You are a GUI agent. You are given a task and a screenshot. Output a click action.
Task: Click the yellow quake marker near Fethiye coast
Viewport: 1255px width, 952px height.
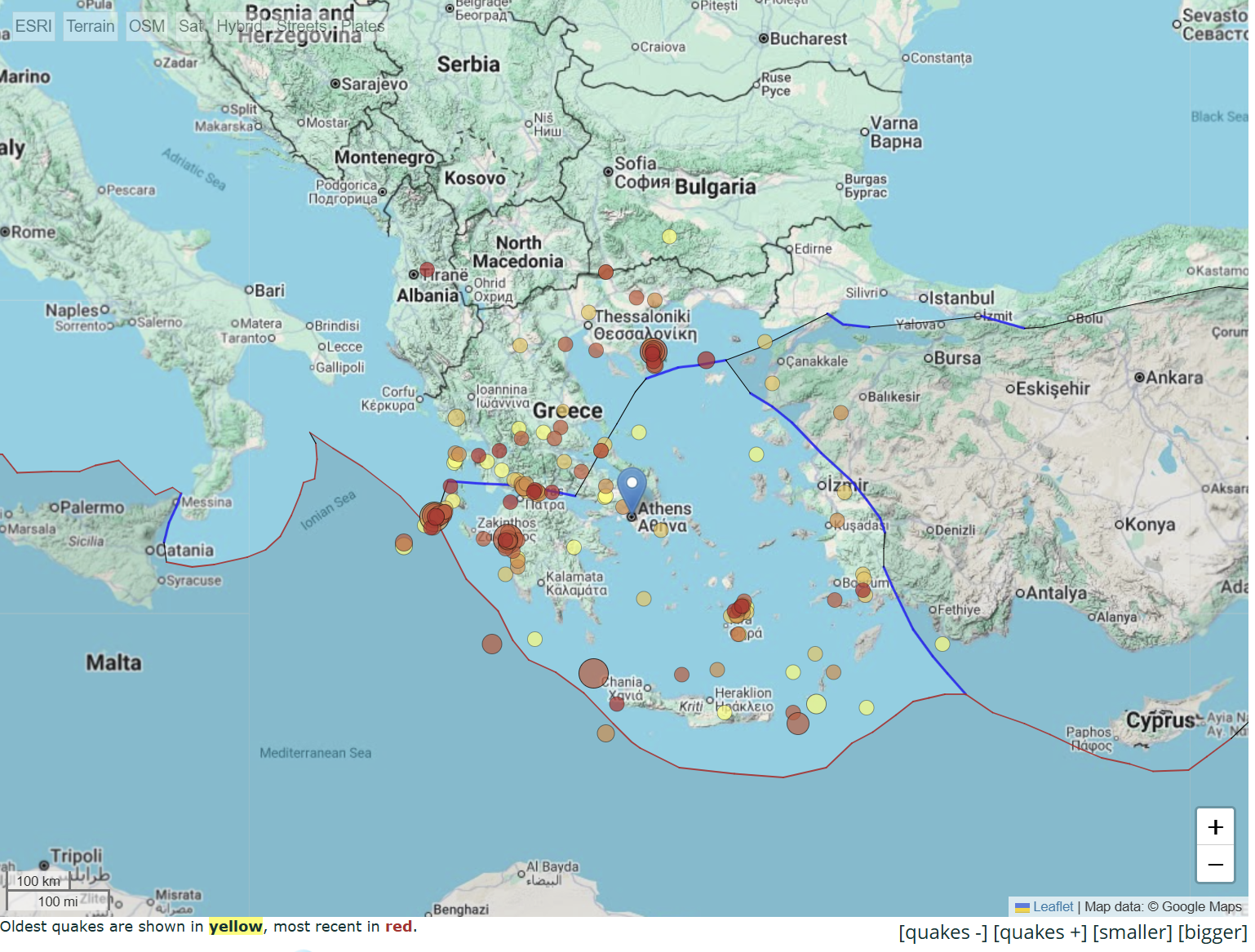point(942,644)
